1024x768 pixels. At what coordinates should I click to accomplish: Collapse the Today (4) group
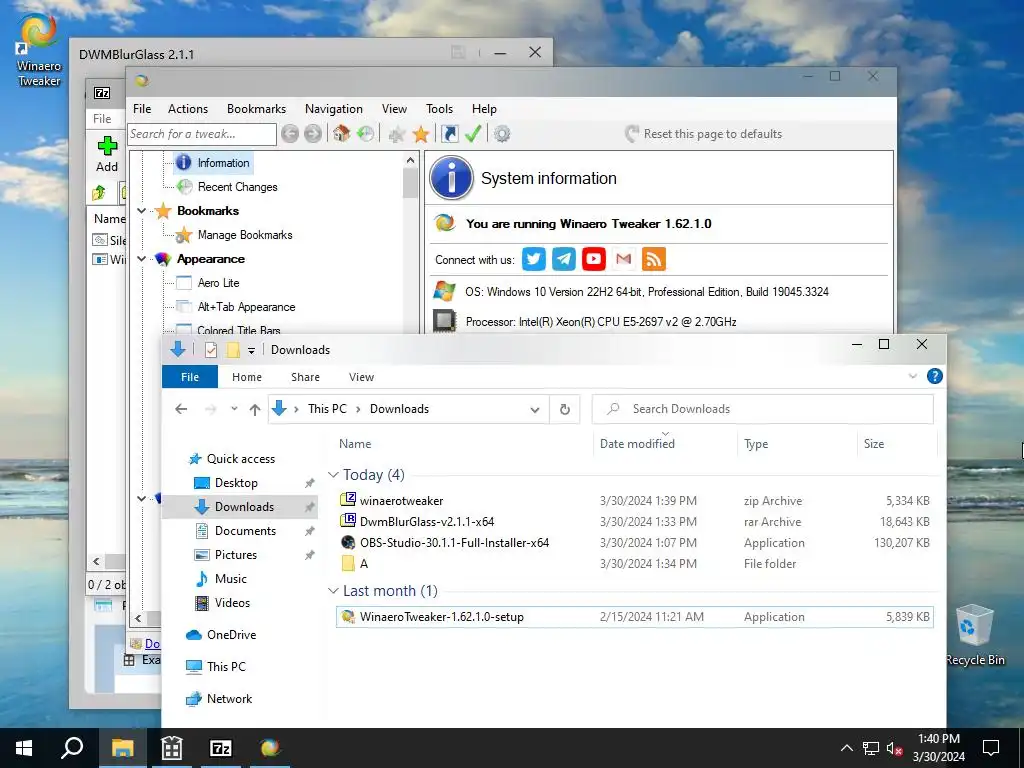coord(334,475)
